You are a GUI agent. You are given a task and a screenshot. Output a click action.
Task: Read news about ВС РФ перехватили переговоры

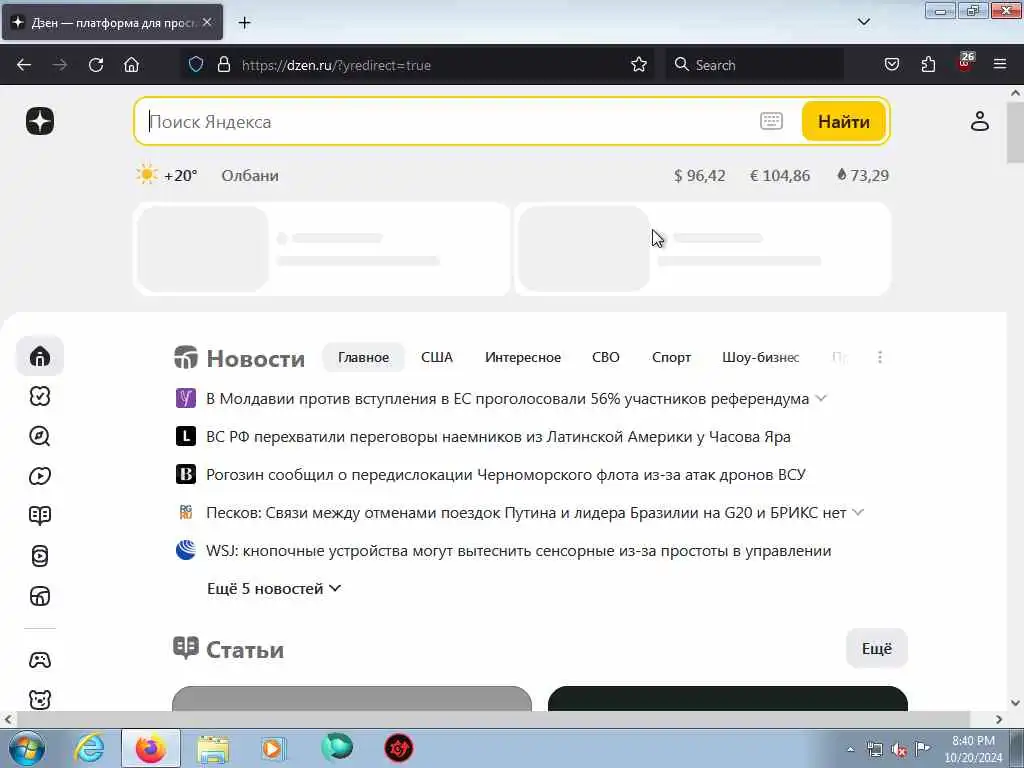498,436
